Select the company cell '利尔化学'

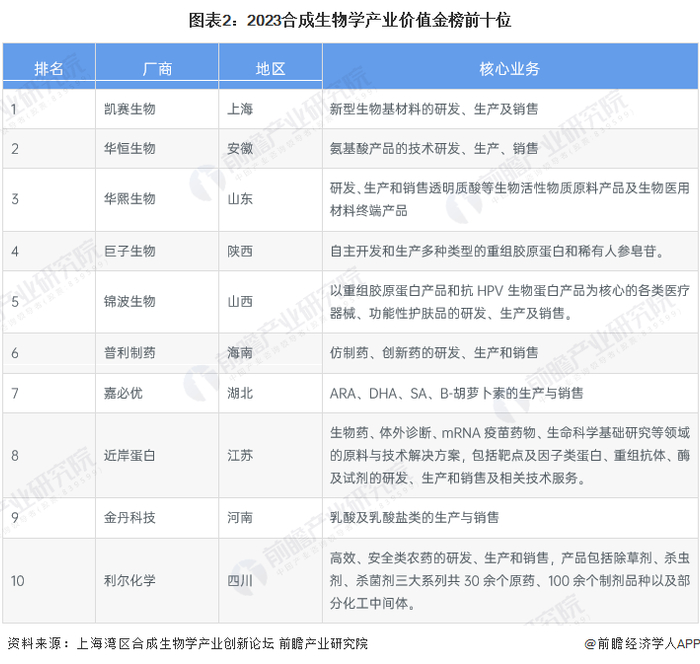click(129, 580)
